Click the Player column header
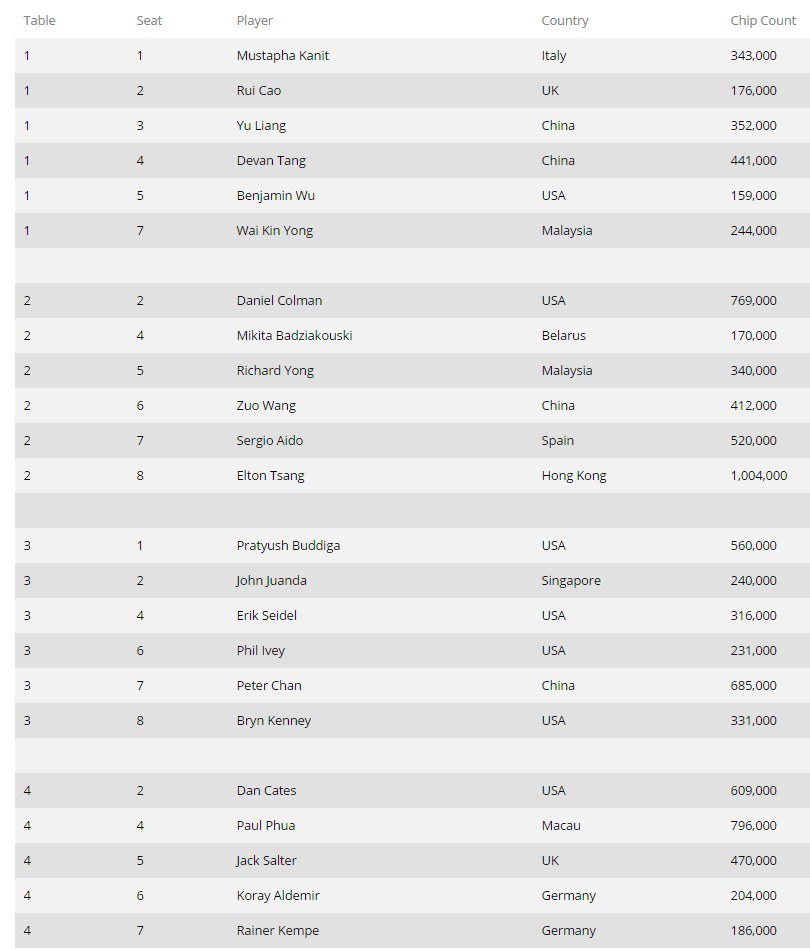 click(254, 20)
